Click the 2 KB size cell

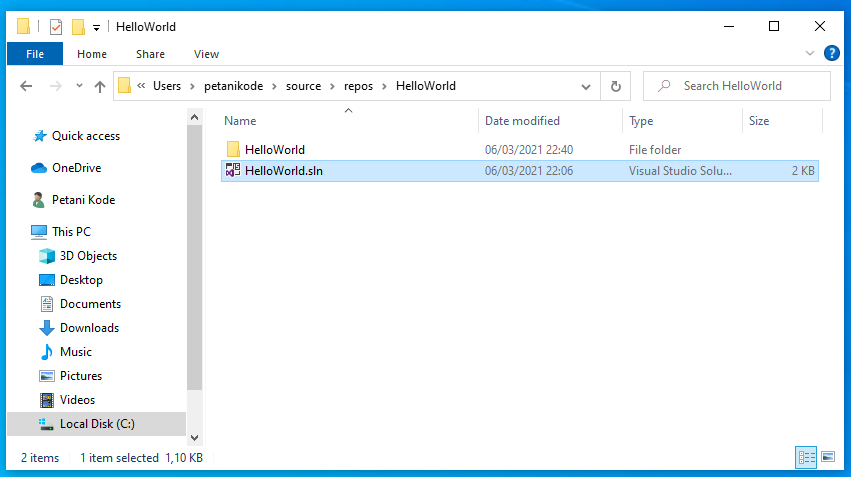click(803, 170)
